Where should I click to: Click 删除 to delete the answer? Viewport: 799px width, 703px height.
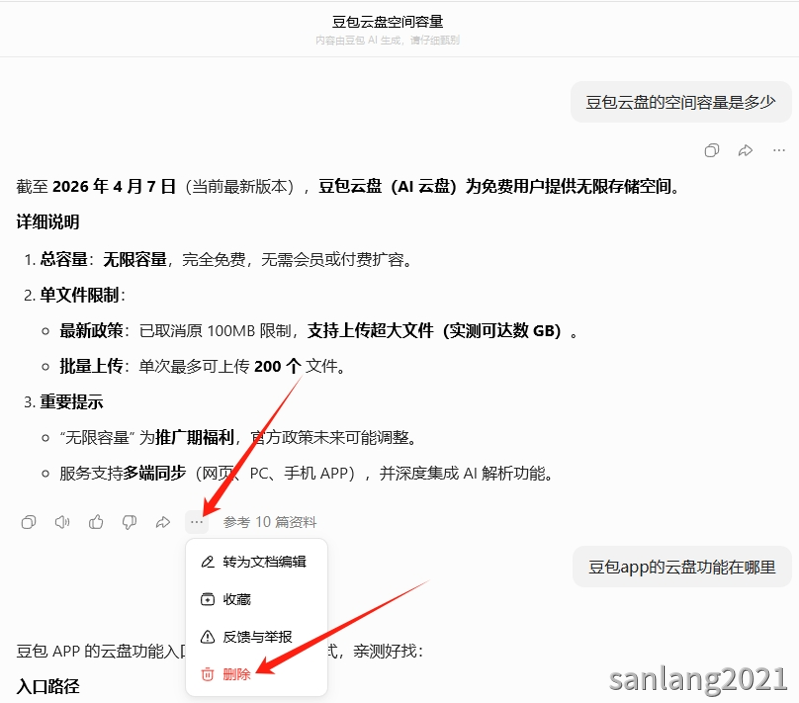[x=256, y=674]
